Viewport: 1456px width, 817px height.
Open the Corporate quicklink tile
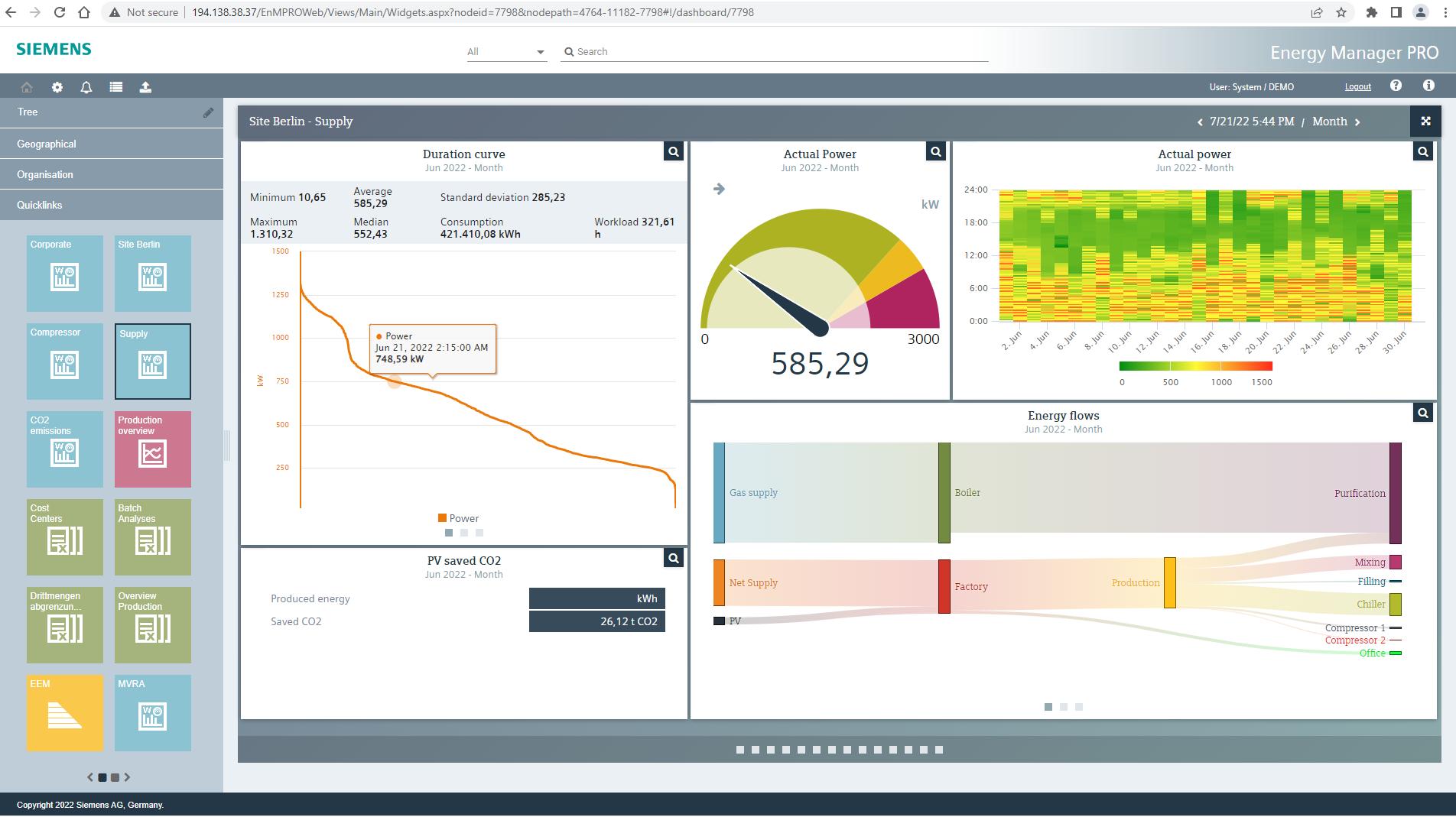[65, 274]
